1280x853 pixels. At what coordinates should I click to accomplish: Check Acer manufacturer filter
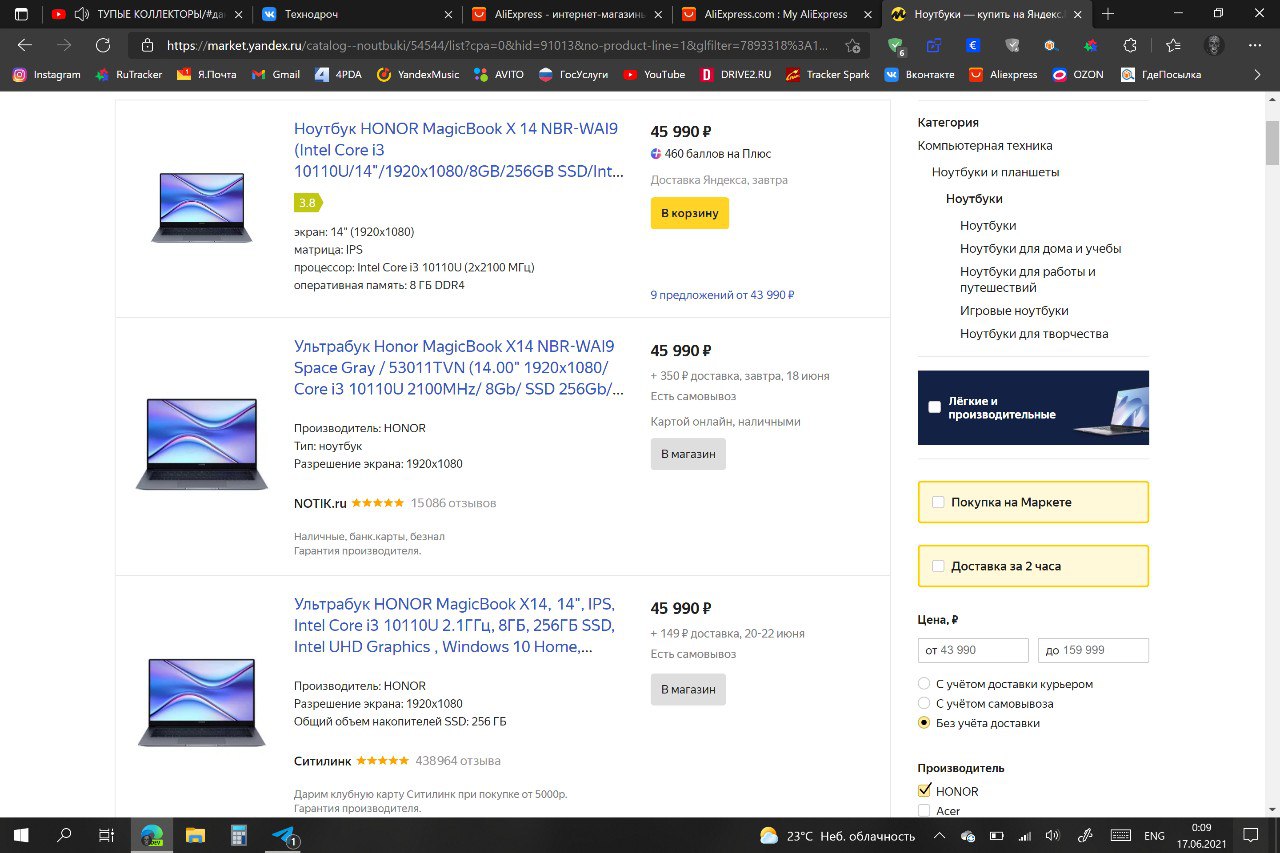coord(924,810)
